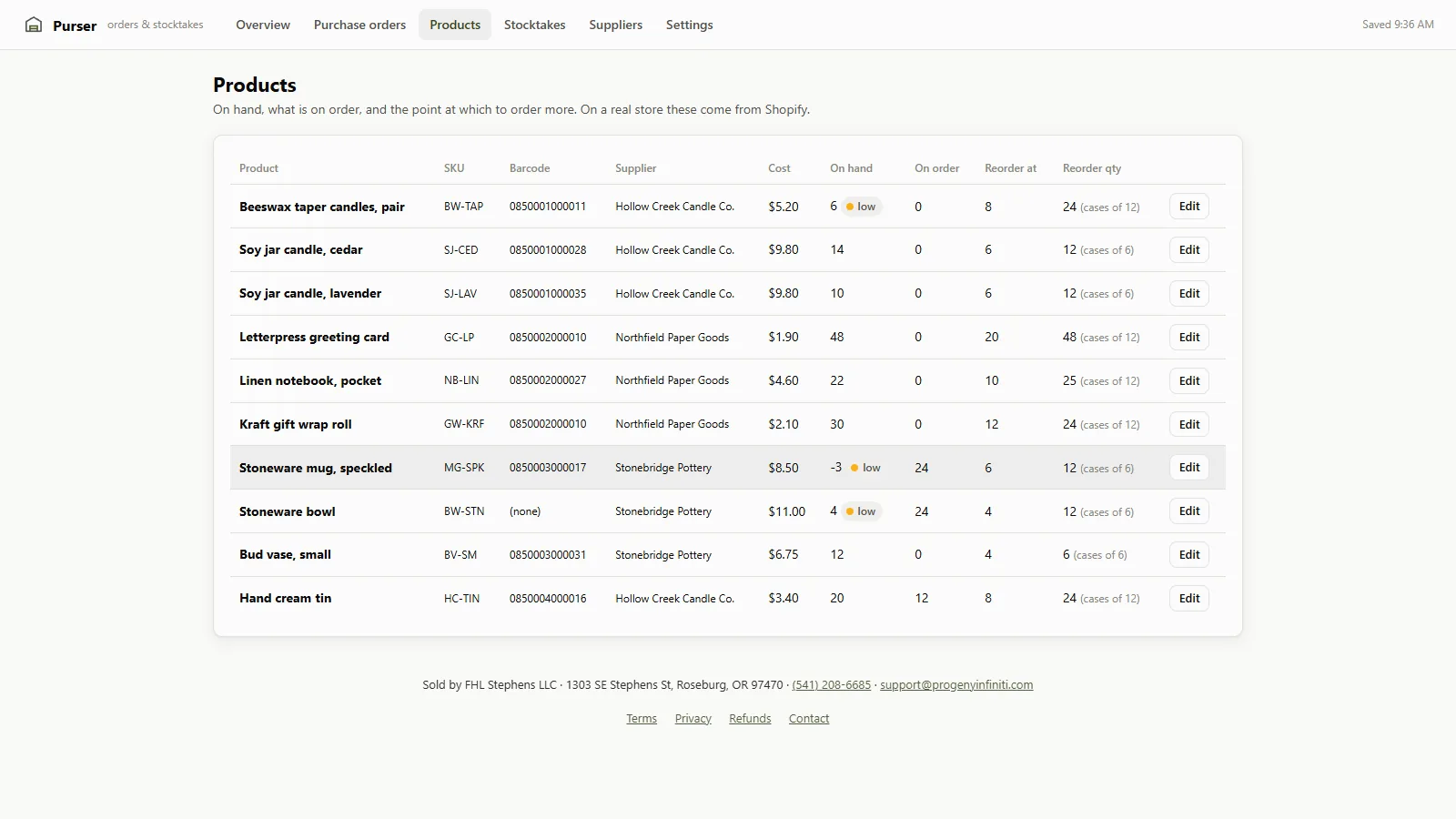Go to the Stocktakes tab
Screen dimensions: 1456x819
[x=534, y=25]
